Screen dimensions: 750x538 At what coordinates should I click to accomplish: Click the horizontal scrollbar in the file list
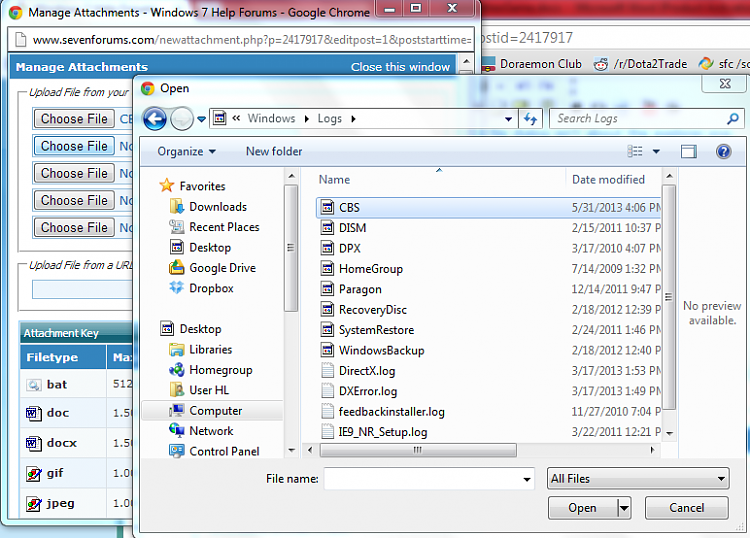tap(418, 450)
